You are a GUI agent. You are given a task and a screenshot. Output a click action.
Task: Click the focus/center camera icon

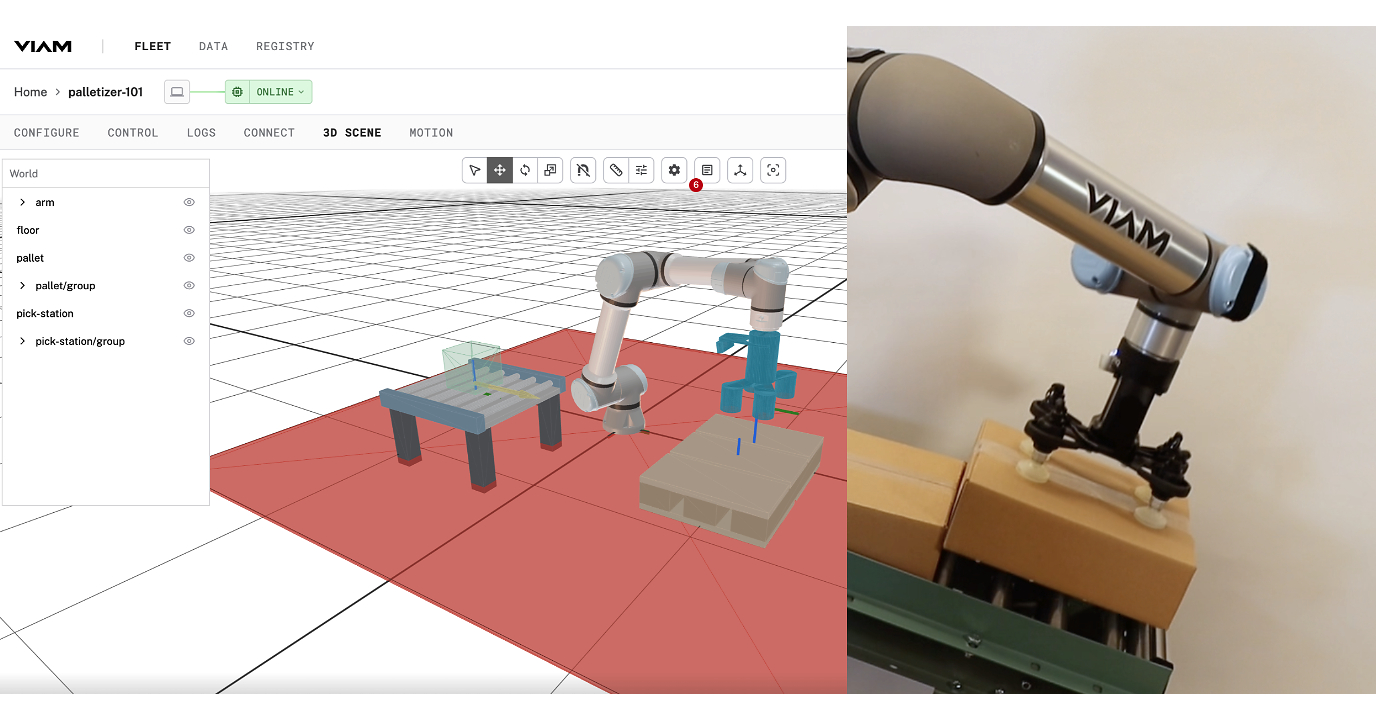coord(773,170)
